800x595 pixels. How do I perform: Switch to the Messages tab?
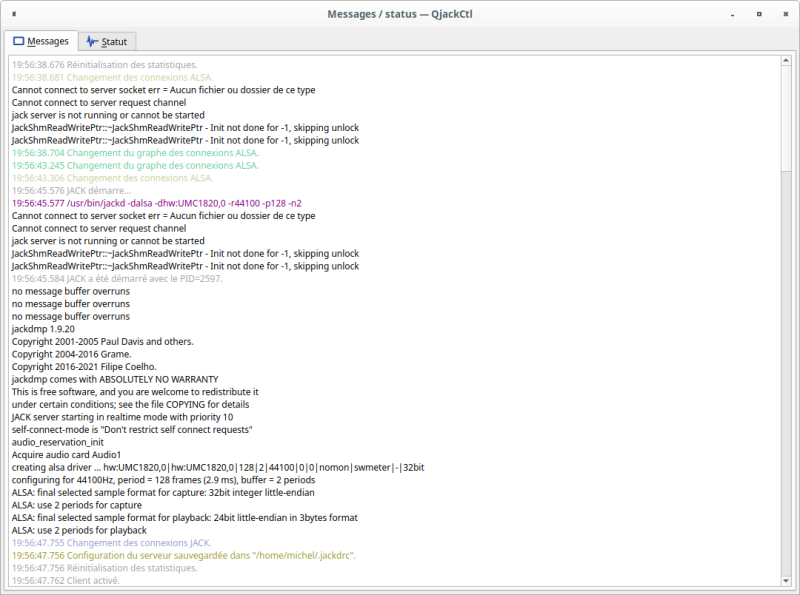point(41,41)
